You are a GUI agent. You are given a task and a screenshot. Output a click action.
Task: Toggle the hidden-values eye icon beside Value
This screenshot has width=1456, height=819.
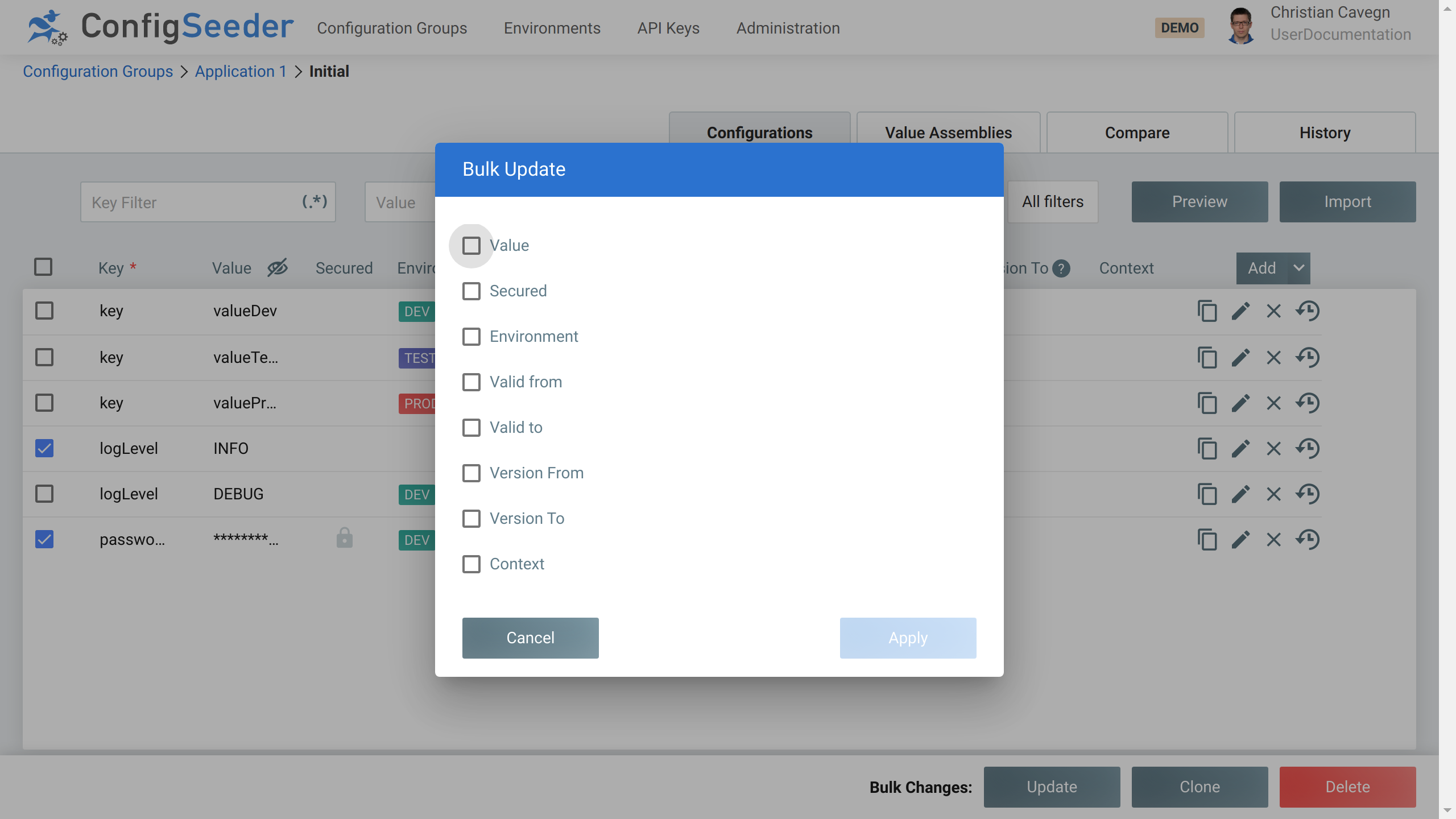(278, 267)
